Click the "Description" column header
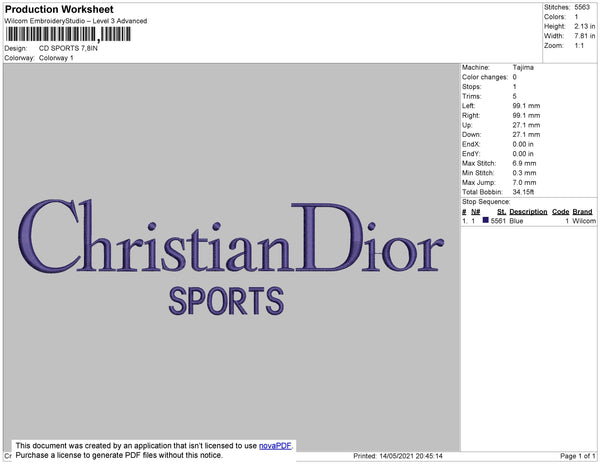Viewport: 600px width, 464px height. (528, 212)
